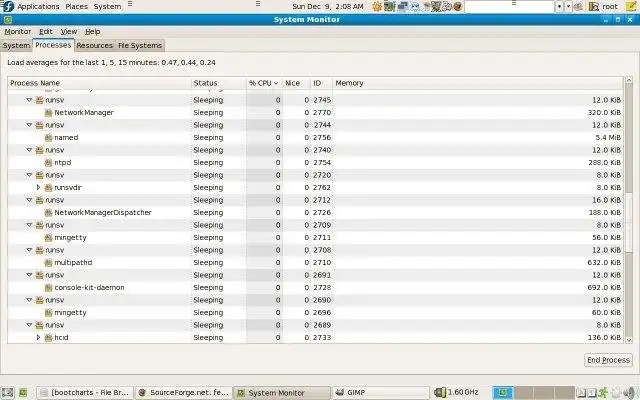Click the sticky note icon at top right
This screenshot has width=640, height=400.
[631, 7]
